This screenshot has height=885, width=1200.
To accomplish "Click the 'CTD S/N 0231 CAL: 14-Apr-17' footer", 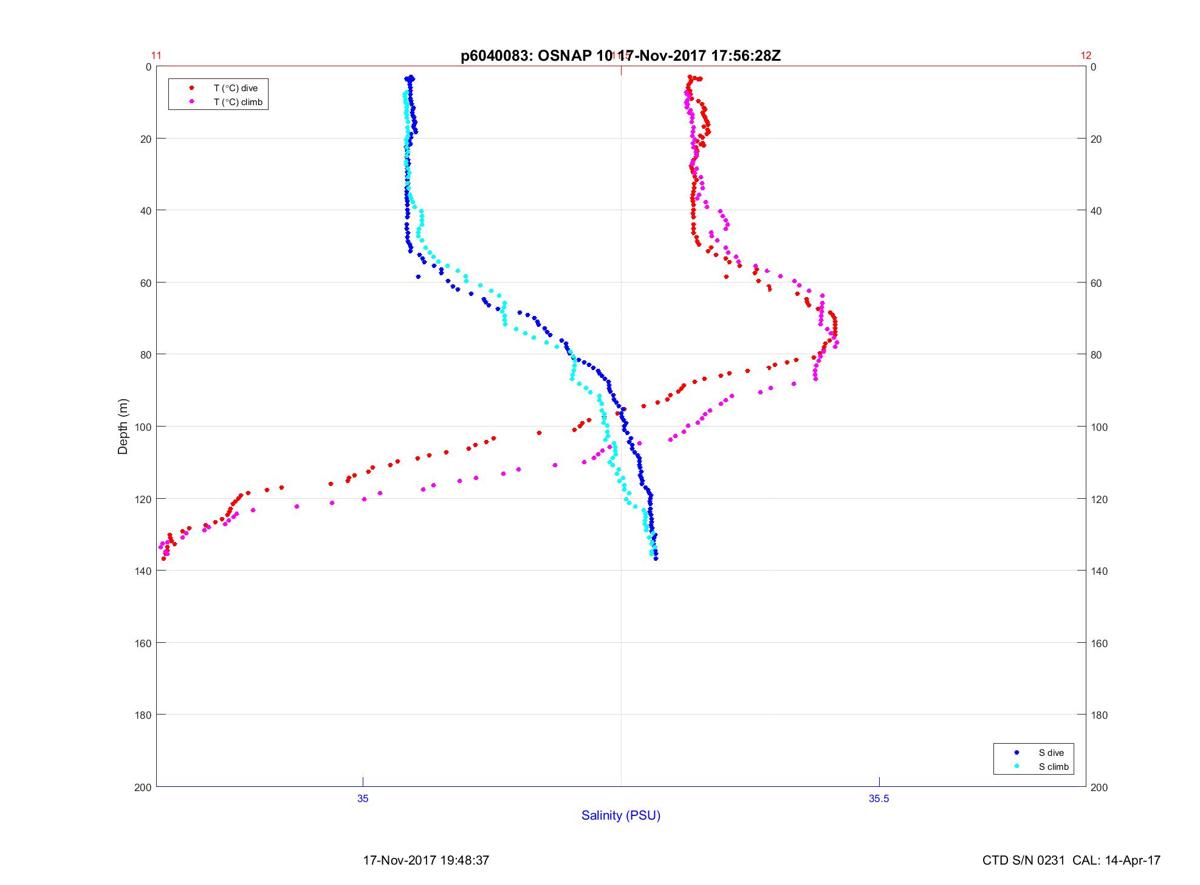I will click(x=1072, y=860).
